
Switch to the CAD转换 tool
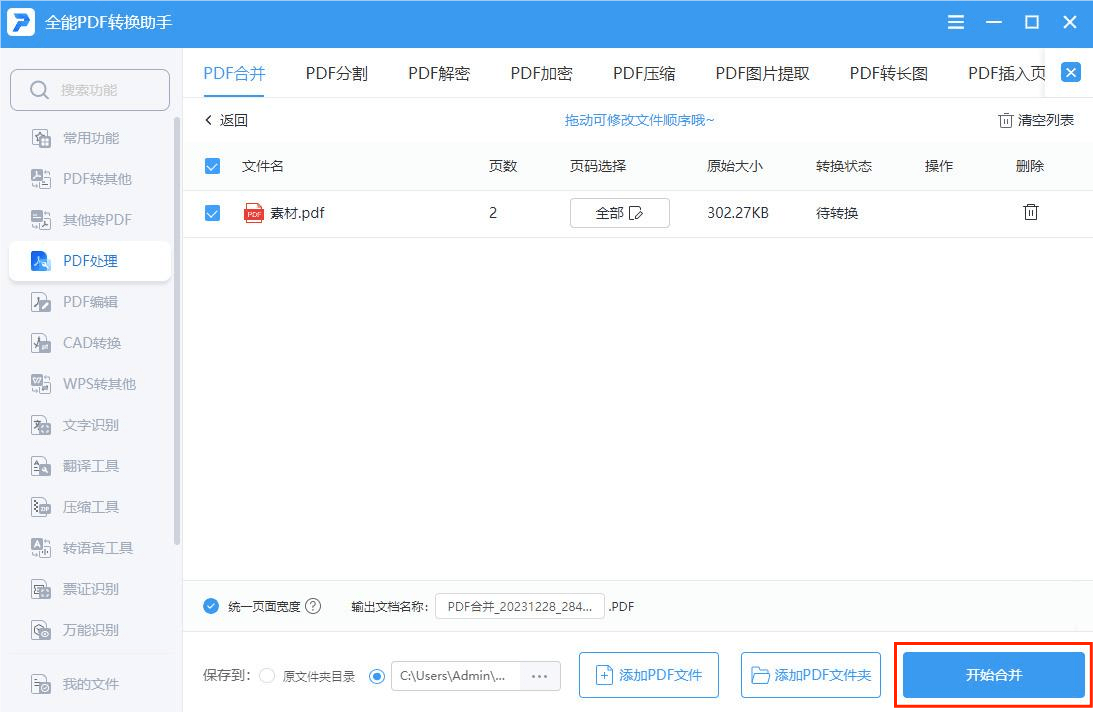[x=92, y=342]
